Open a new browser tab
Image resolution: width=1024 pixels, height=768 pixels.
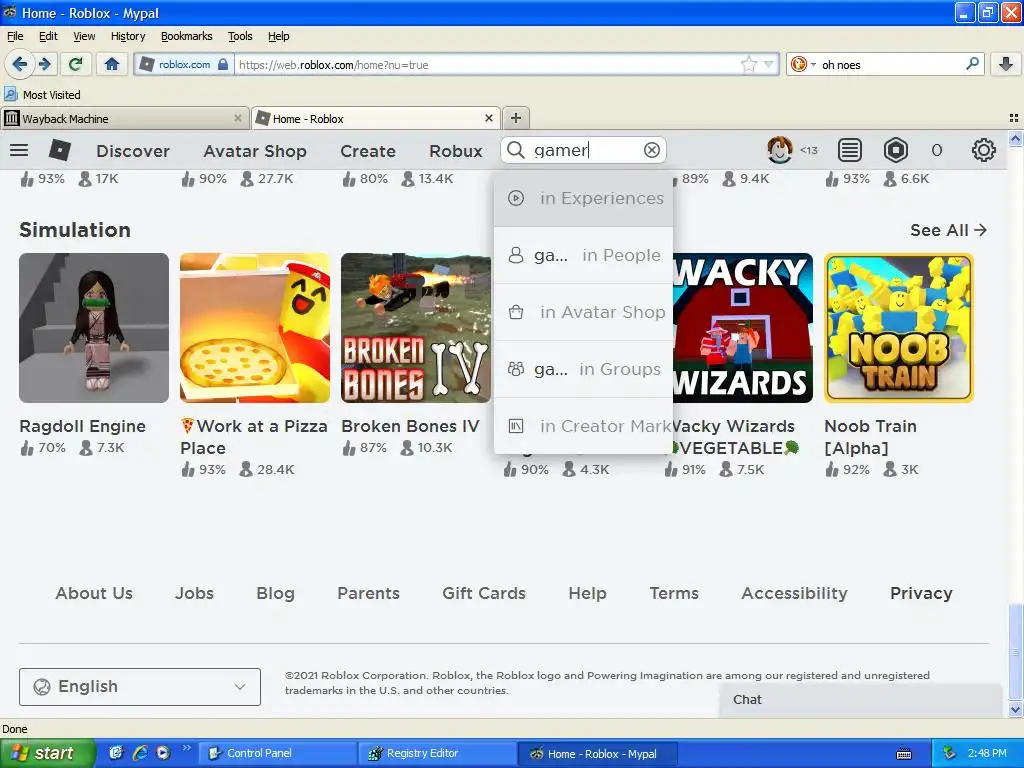[x=516, y=118]
